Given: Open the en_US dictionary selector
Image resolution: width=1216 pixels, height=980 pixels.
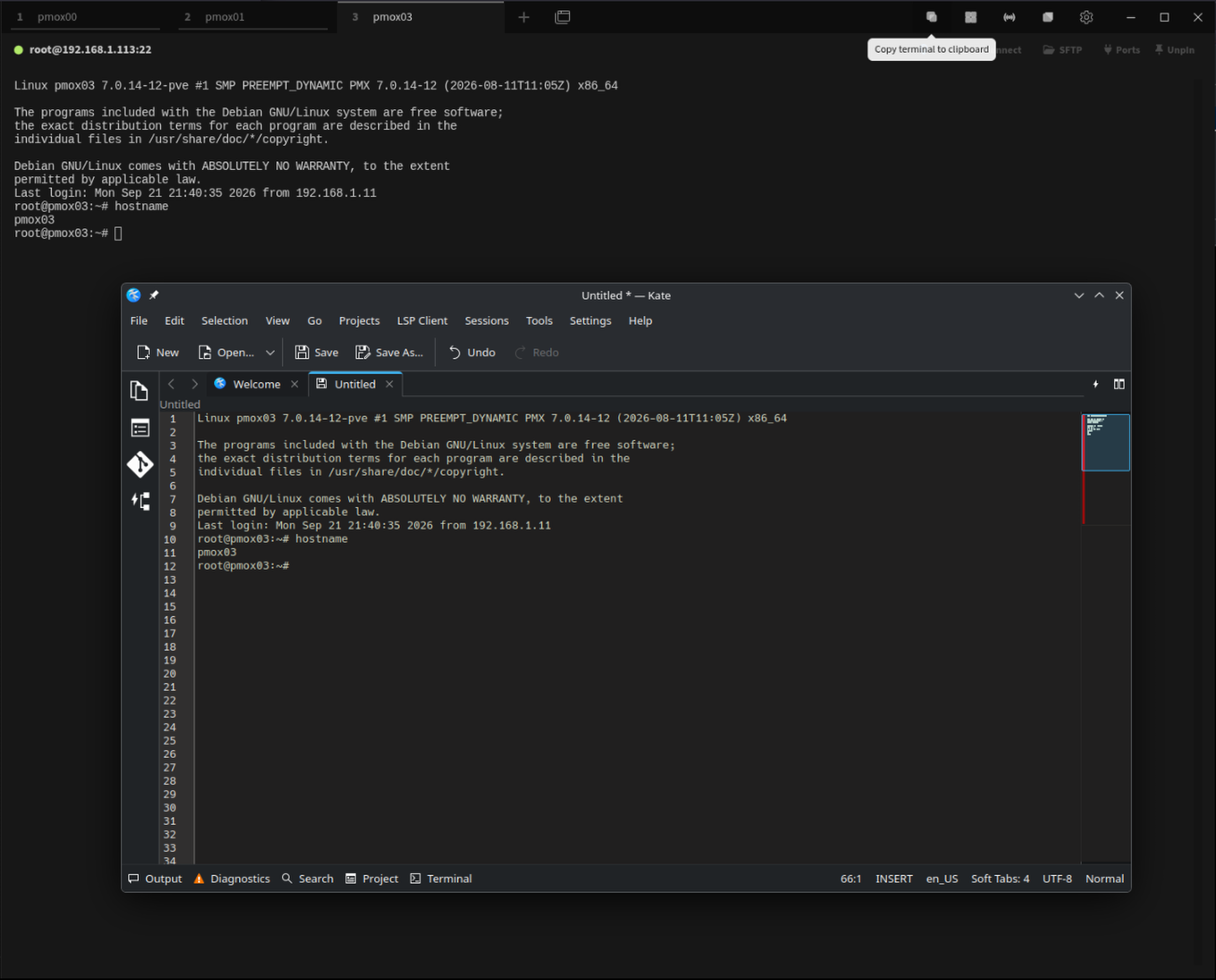Looking at the screenshot, I should point(942,879).
